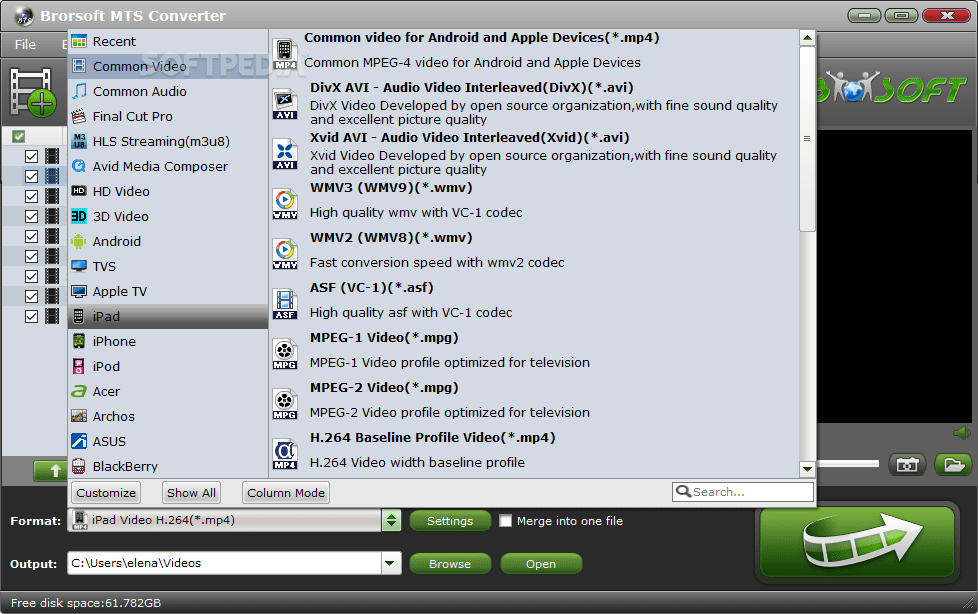This screenshot has width=978, height=614.
Task: Open the Android category
Action: click(x=168, y=241)
